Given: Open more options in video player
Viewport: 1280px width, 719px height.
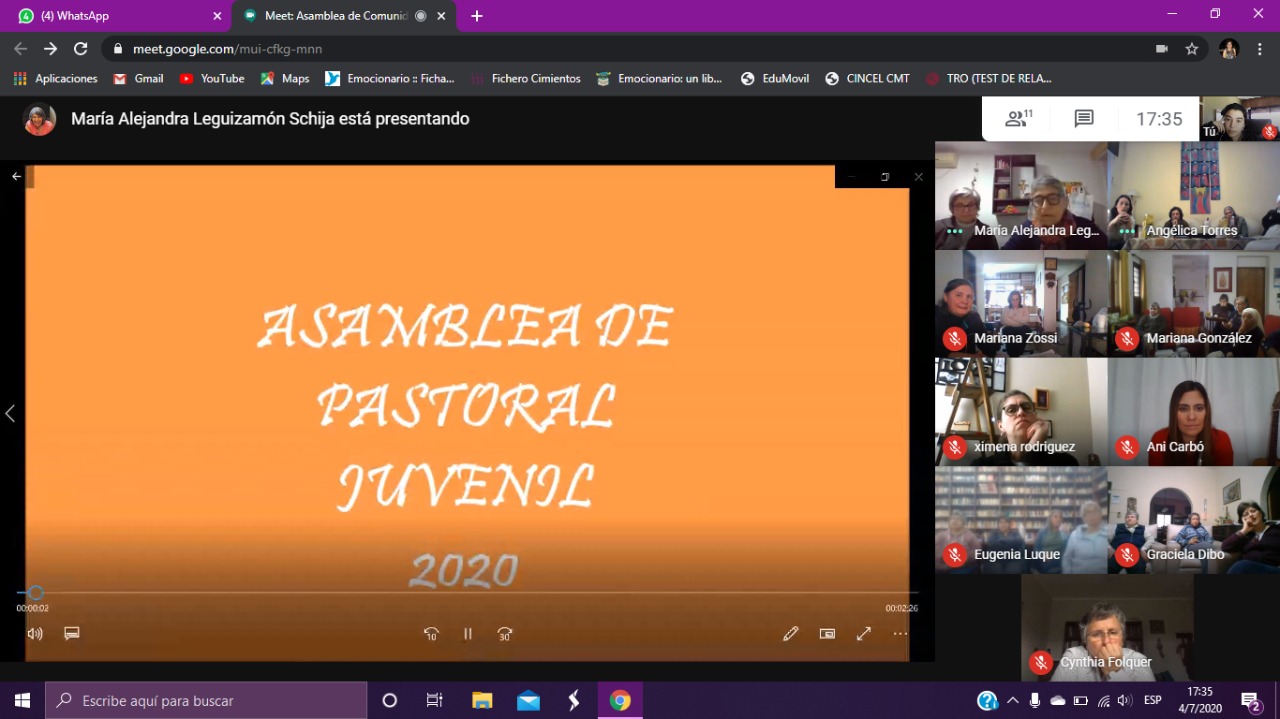Looking at the screenshot, I should 900,633.
